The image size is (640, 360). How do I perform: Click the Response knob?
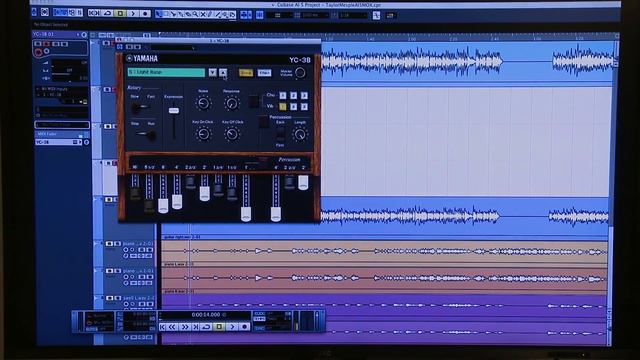pyautogui.click(x=231, y=103)
